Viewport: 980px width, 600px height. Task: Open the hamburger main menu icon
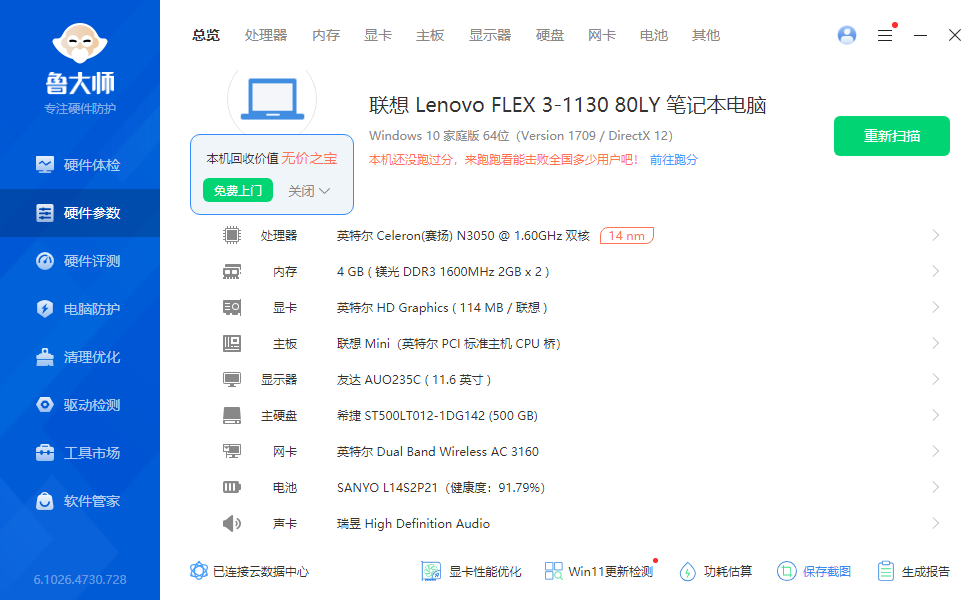point(885,36)
